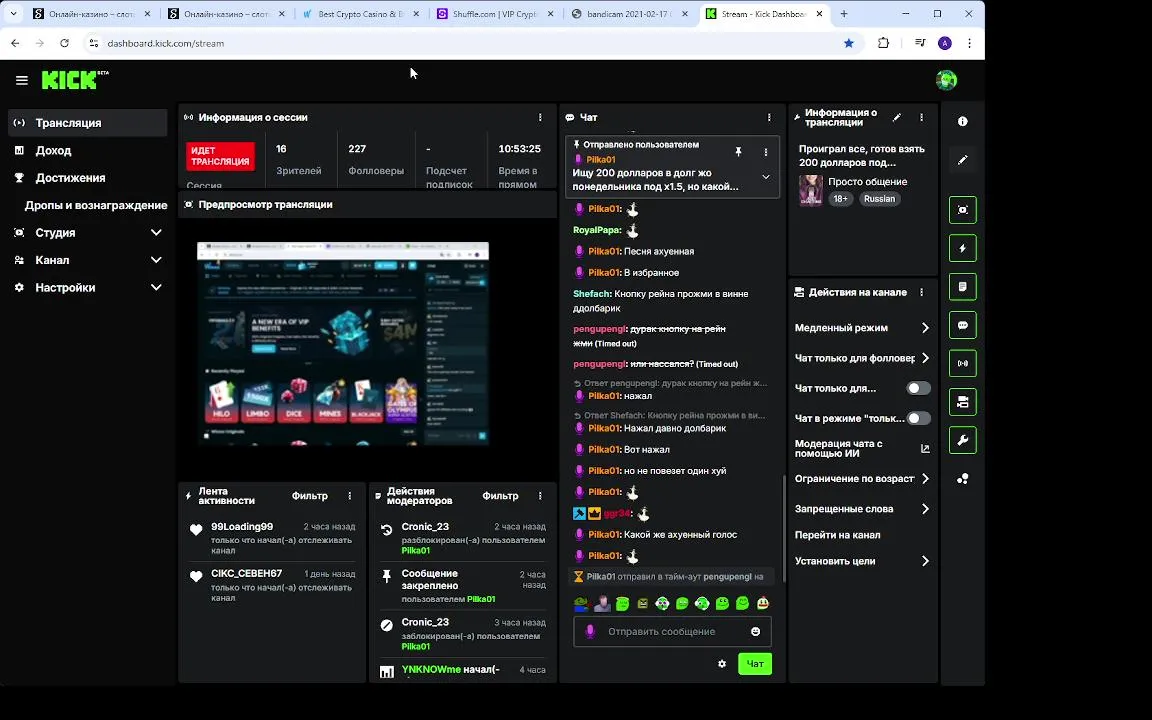This screenshot has height=720, width=1152.
Task: Open Медленный режим options
Action: pyautogui.click(x=863, y=328)
